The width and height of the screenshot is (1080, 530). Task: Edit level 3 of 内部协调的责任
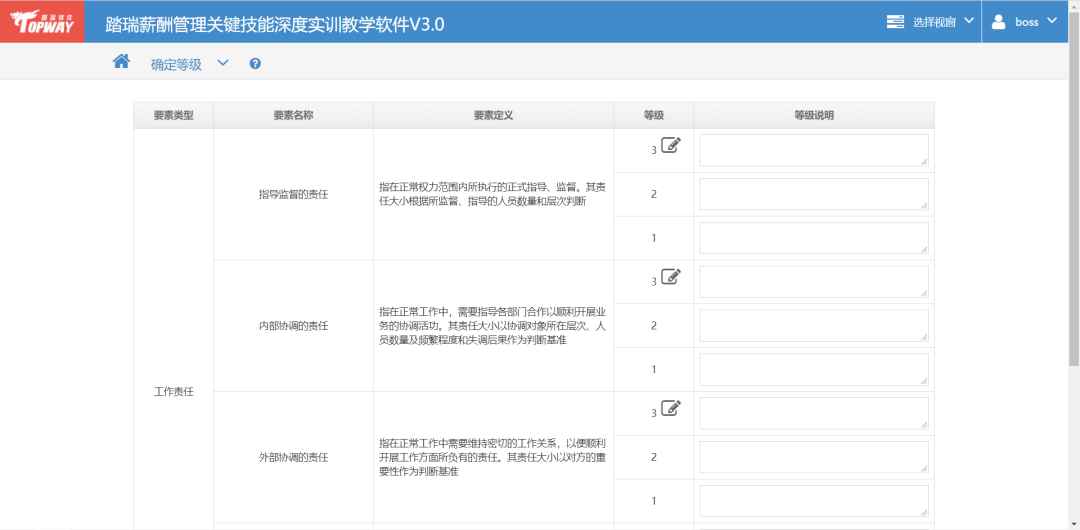671,278
